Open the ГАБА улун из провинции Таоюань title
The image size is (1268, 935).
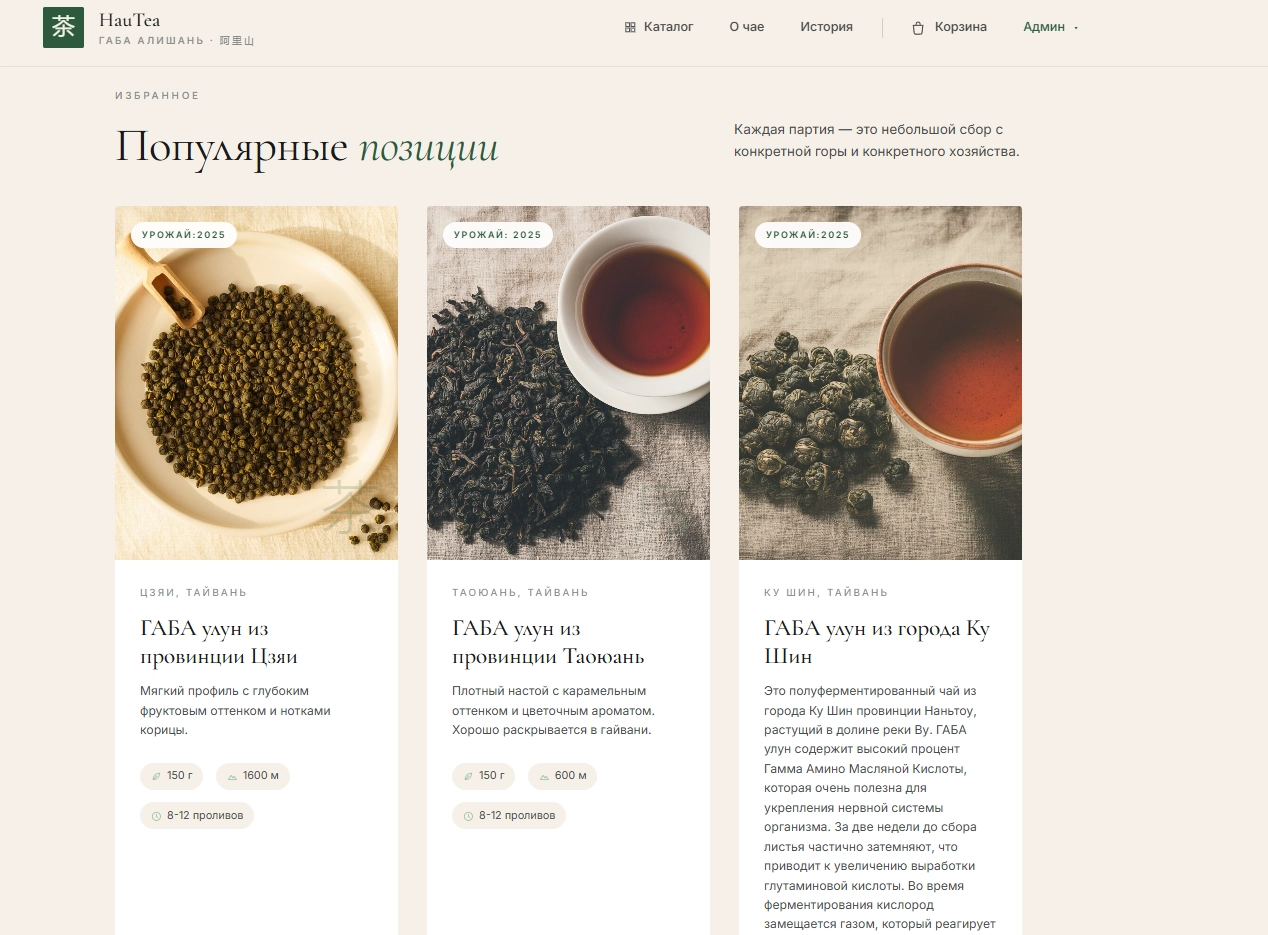[548, 643]
